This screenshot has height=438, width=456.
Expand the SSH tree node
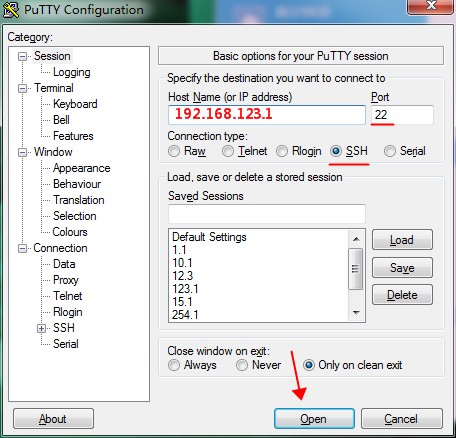coord(41,328)
